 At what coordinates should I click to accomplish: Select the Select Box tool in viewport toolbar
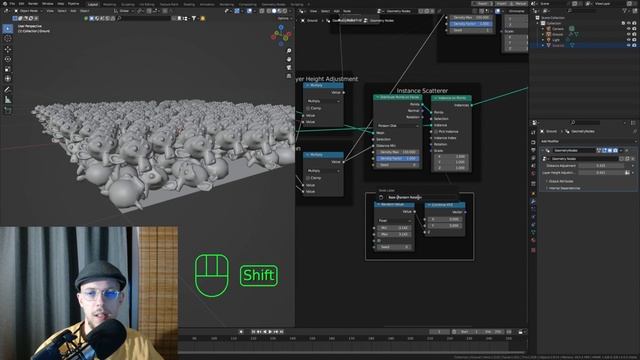click(8, 29)
